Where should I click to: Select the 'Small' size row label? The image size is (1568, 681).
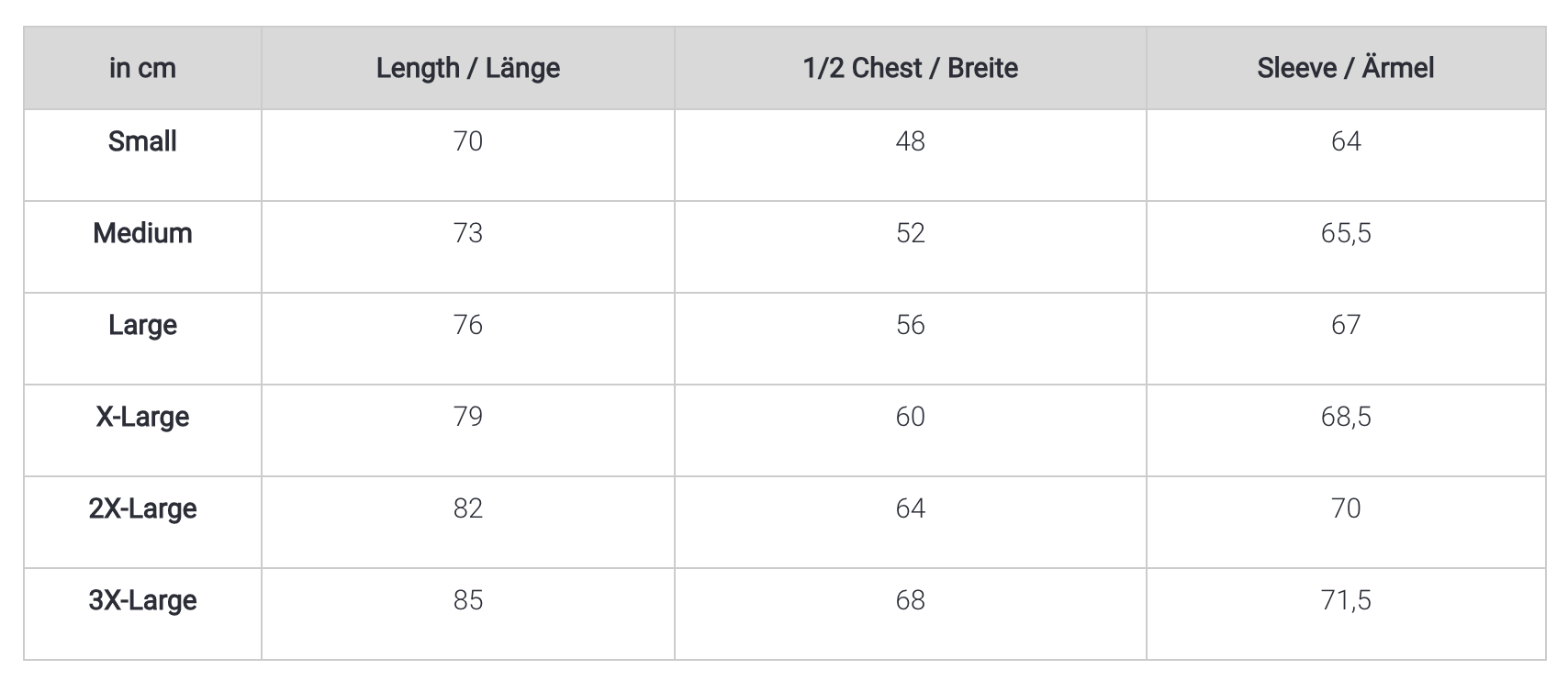pyautogui.click(x=142, y=141)
